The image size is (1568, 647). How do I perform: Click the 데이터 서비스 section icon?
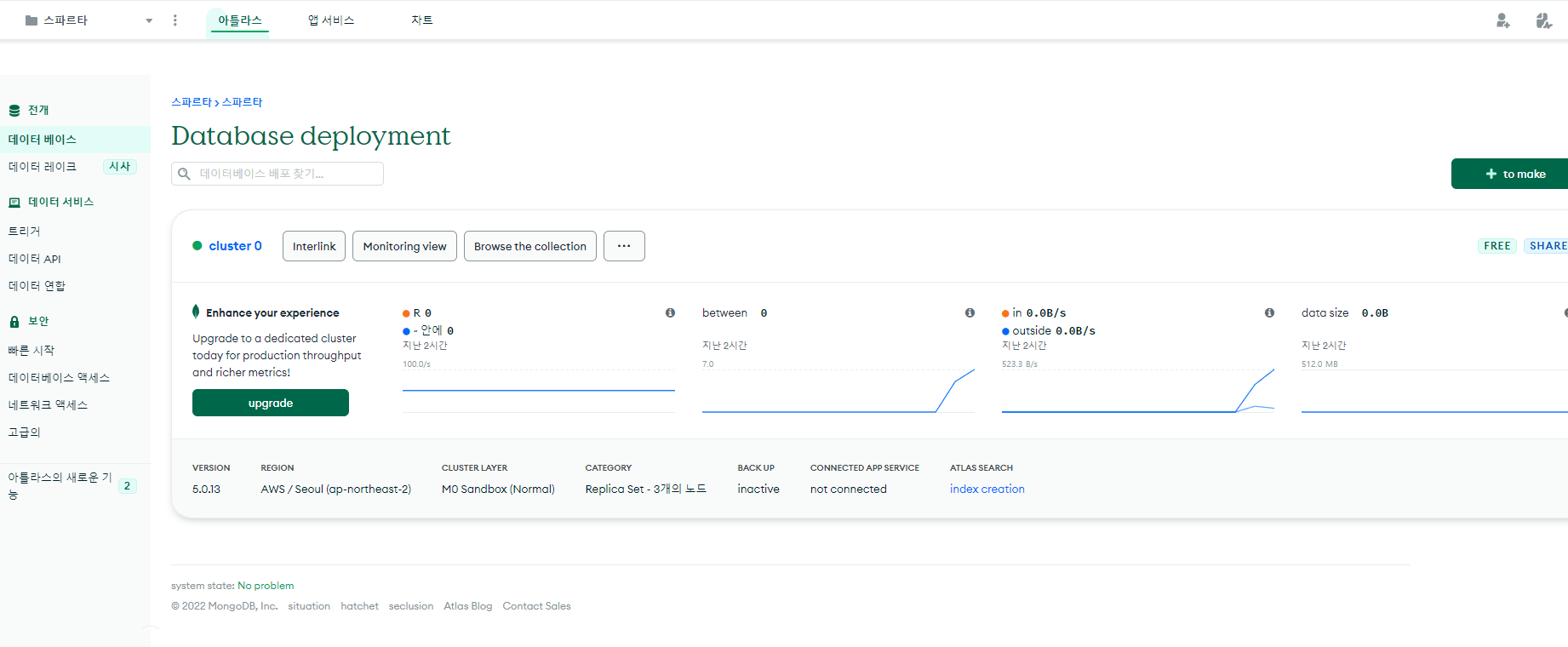pyautogui.click(x=14, y=203)
